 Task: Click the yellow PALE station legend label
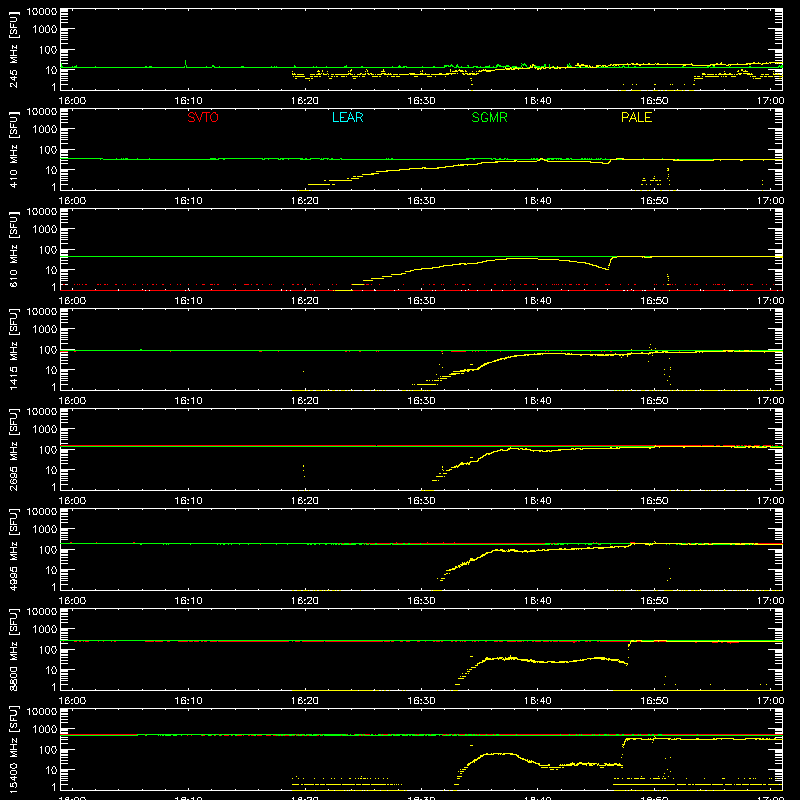(x=636, y=117)
